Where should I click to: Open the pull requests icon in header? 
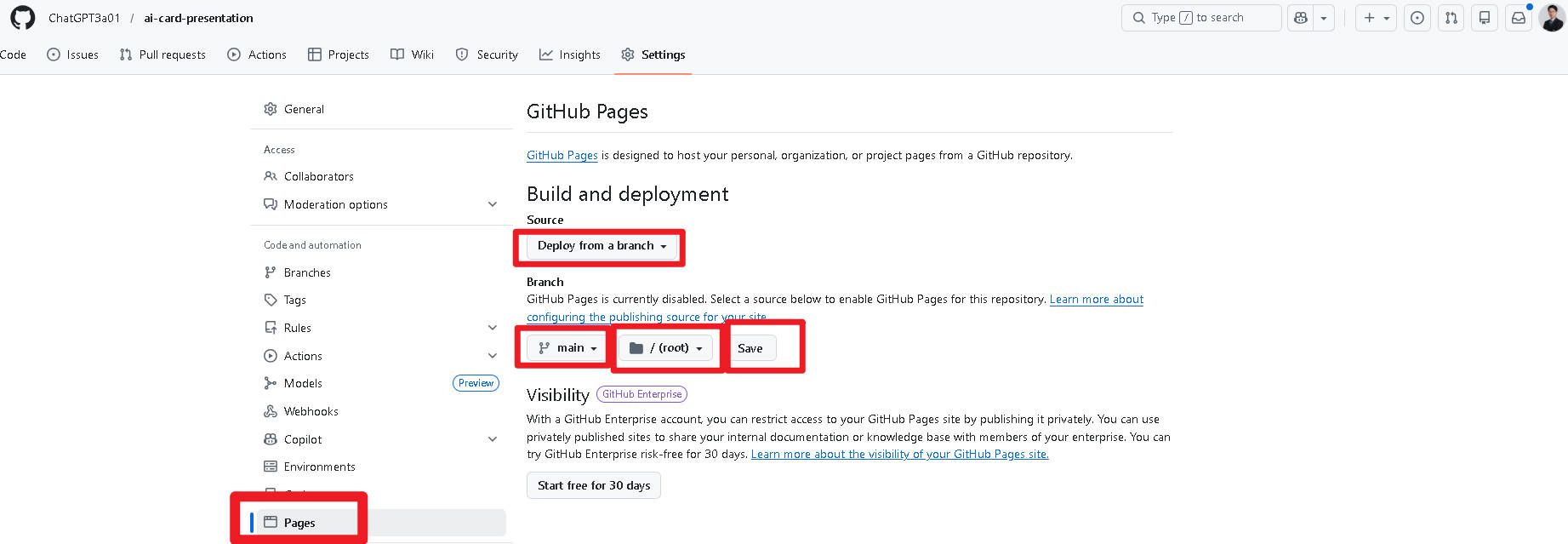tap(1451, 18)
